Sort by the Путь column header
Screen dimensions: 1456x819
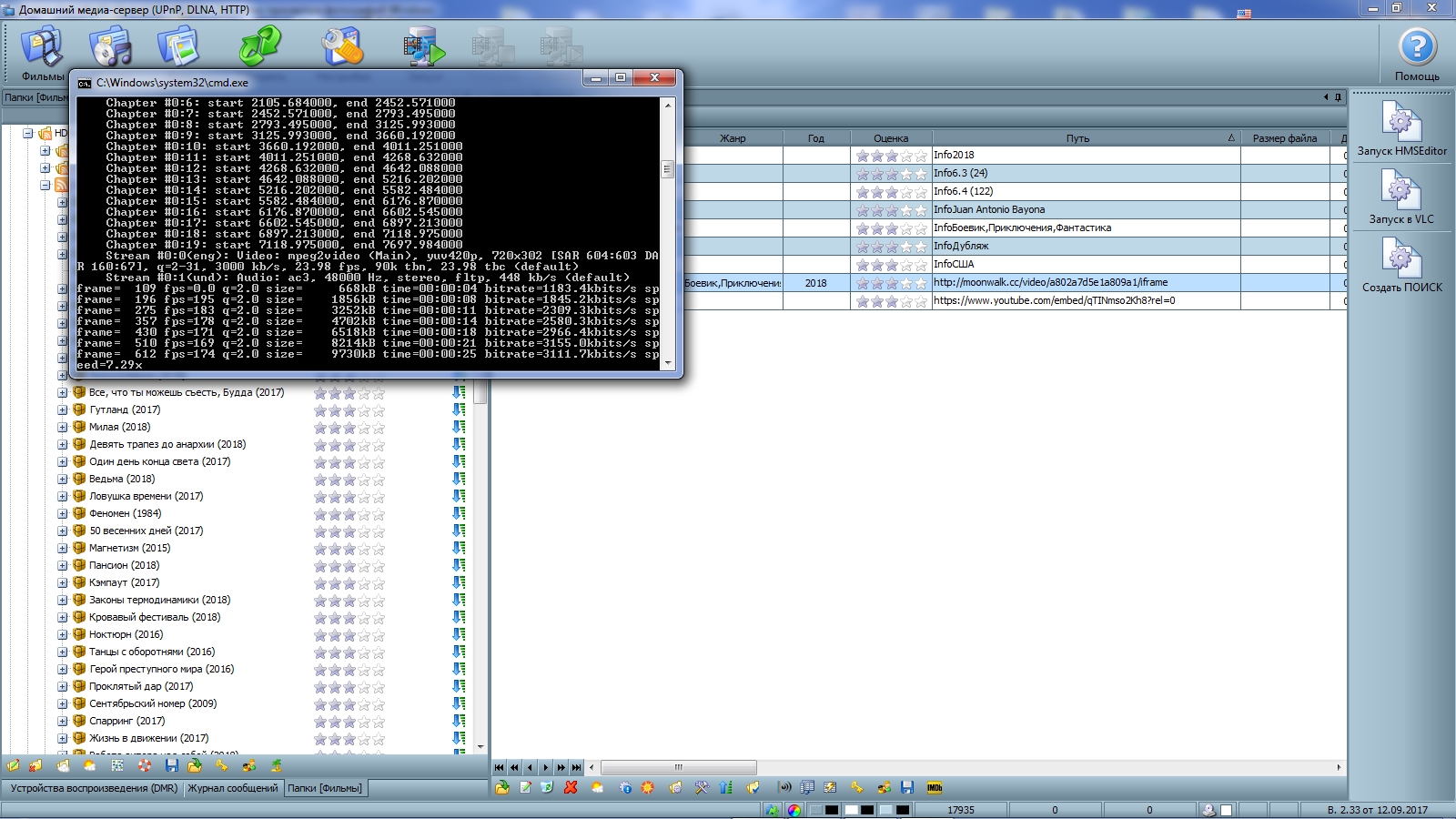pos(1077,138)
